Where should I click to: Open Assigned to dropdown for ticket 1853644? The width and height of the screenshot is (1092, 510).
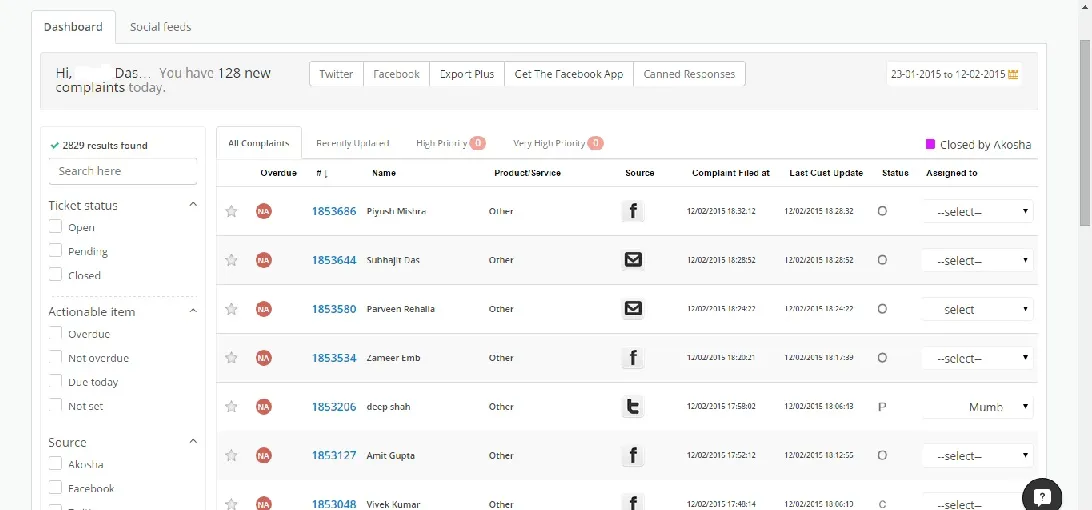[x=978, y=260]
